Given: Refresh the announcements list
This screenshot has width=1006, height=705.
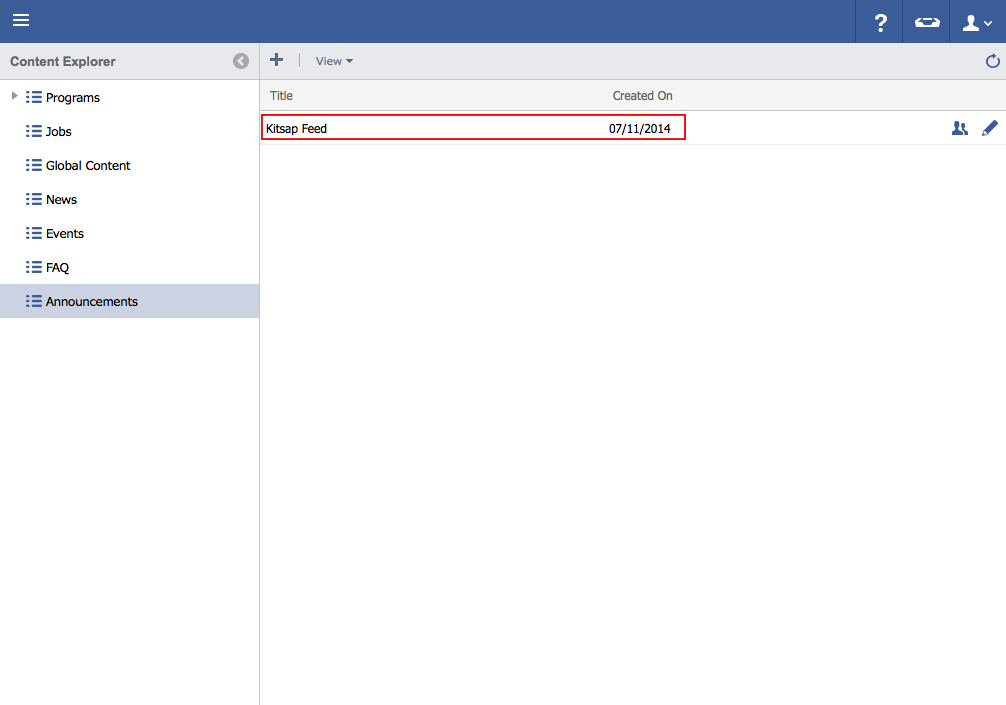Looking at the screenshot, I should (992, 61).
